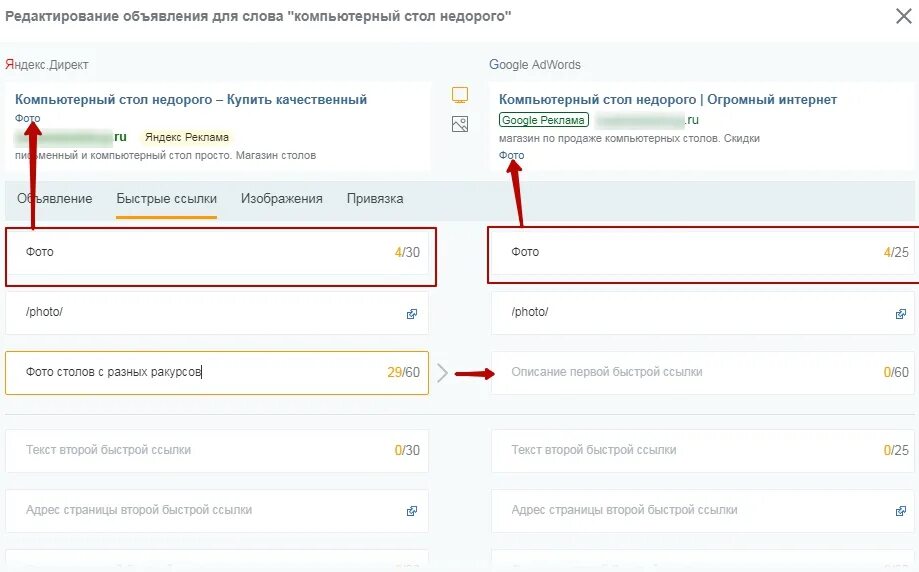Viewport: 919px width, 572px height.
Task: Close the ad editing dialog
Action: [904, 16]
